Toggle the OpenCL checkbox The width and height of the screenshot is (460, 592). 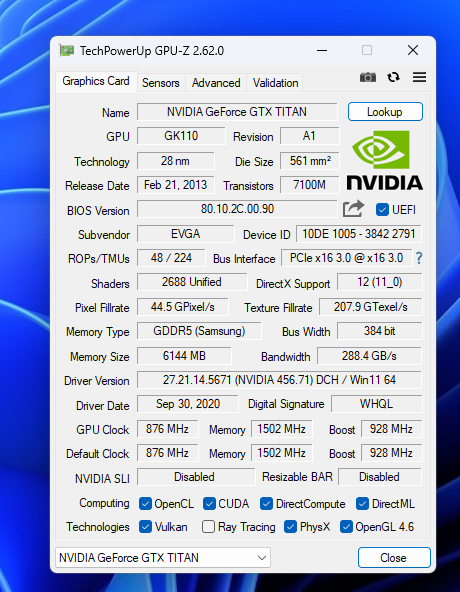click(145, 504)
